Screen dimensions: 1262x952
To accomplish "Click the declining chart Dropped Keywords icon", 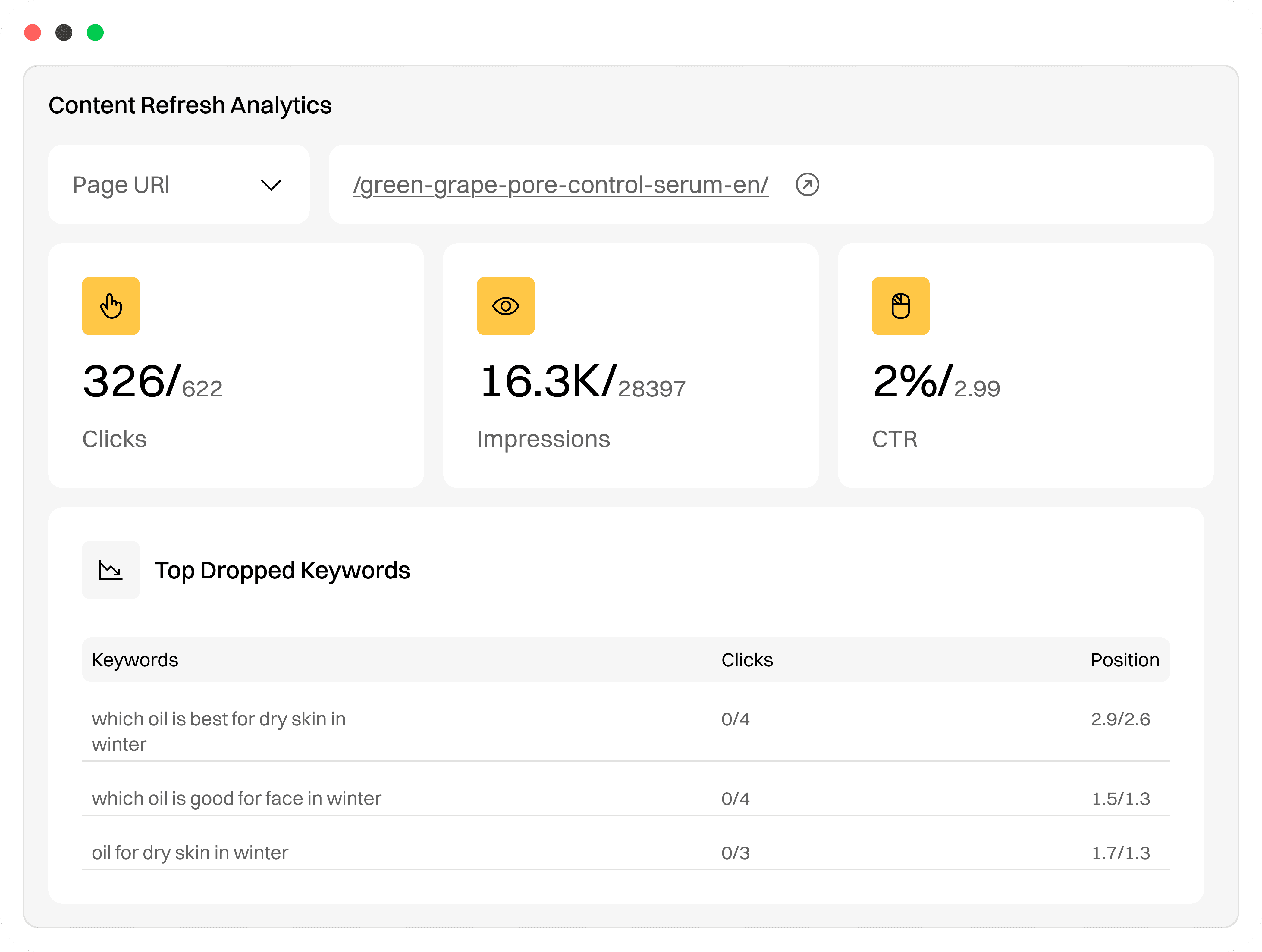I will coord(111,570).
